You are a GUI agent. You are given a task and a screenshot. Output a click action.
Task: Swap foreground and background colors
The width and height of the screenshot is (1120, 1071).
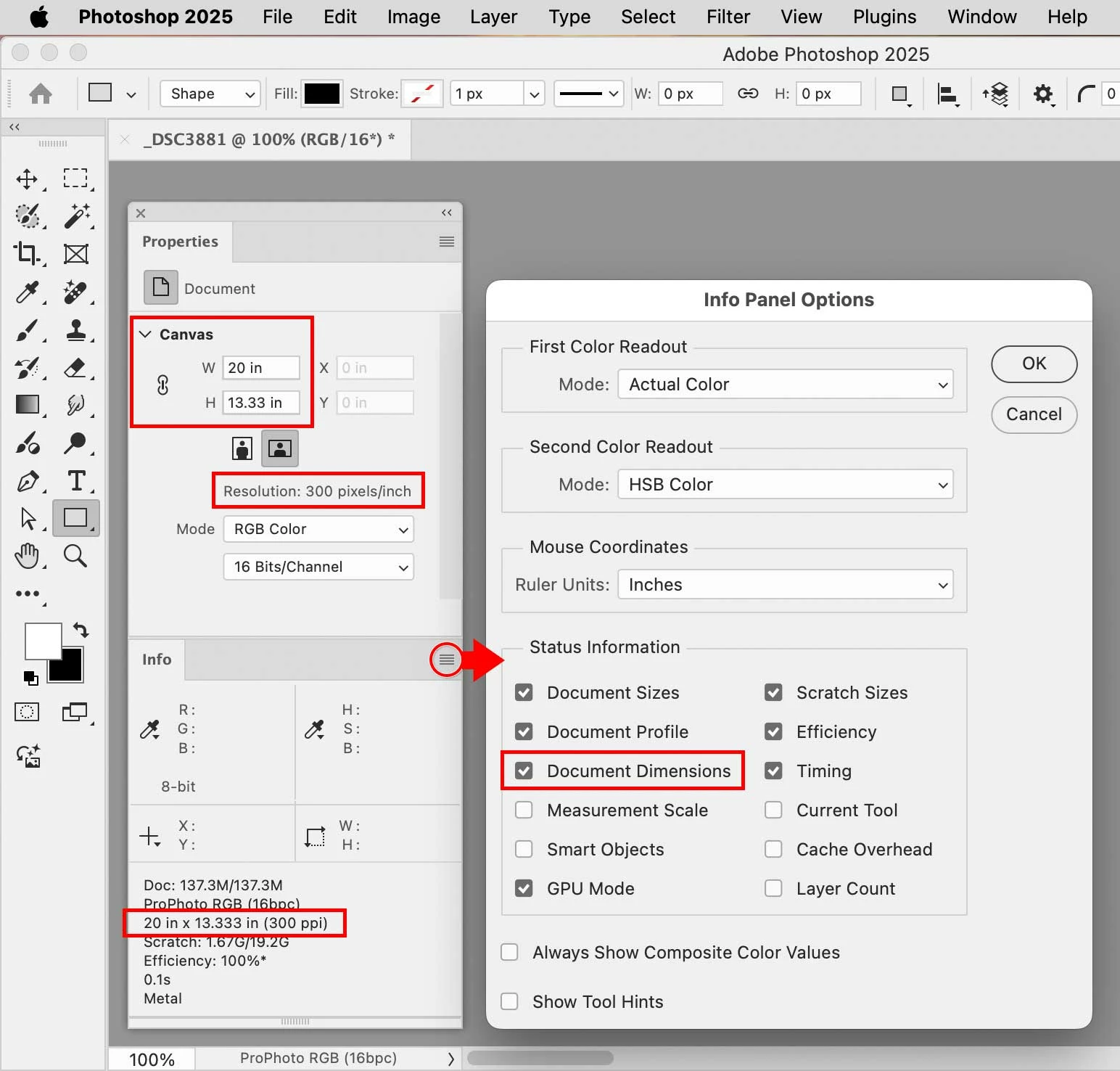pyautogui.click(x=81, y=630)
